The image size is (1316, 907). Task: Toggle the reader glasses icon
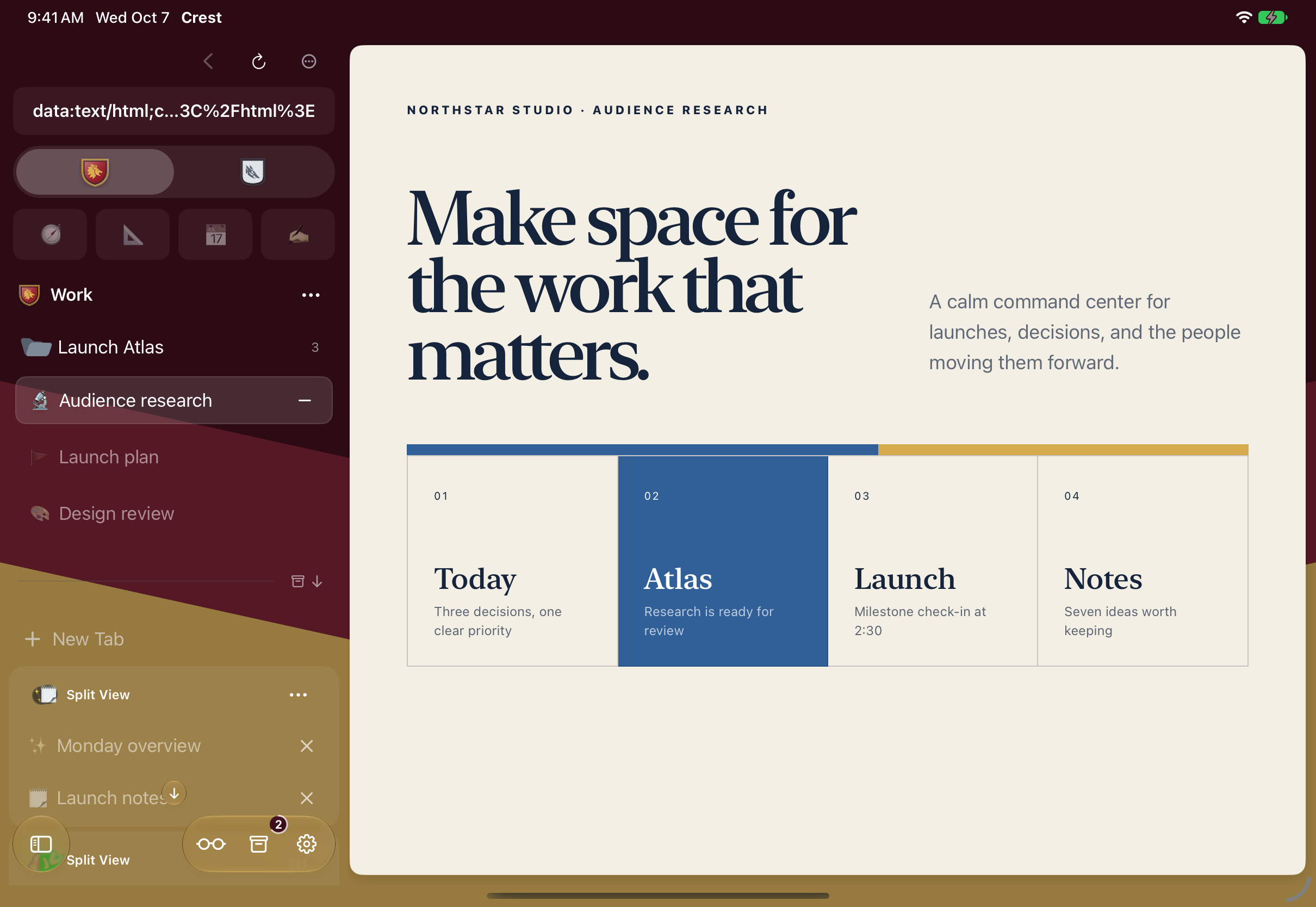[x=211, y=844]
